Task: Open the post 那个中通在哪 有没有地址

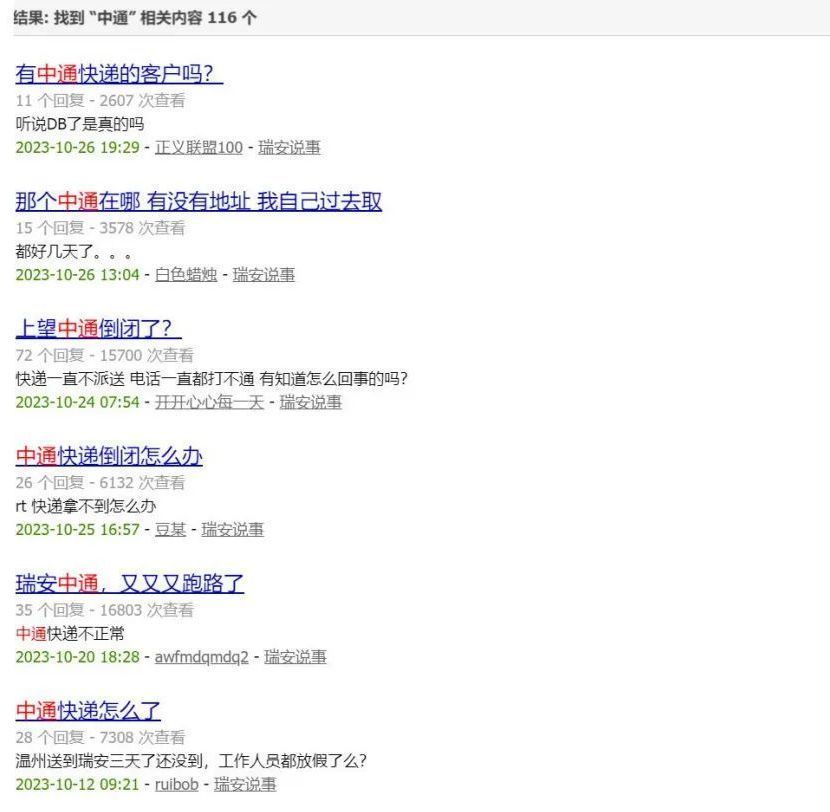Action: click(x=198, y=201)
